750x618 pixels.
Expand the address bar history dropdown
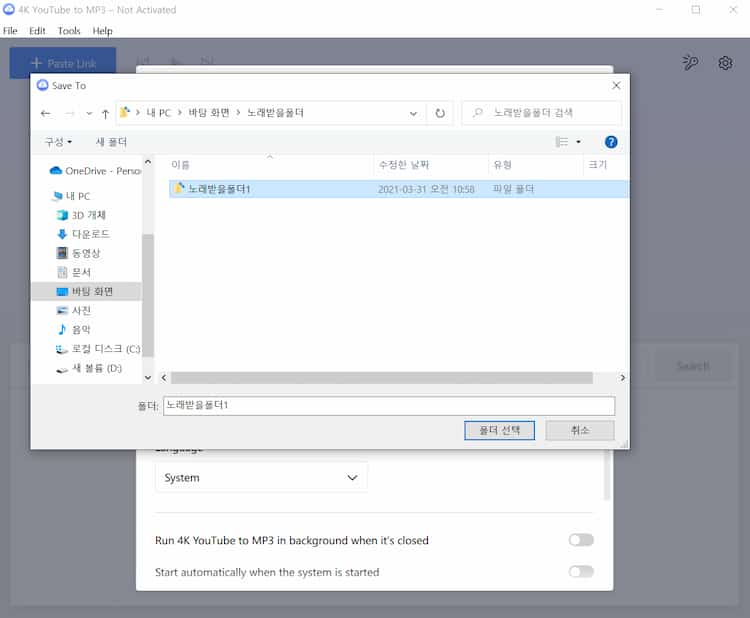[413, 113]
